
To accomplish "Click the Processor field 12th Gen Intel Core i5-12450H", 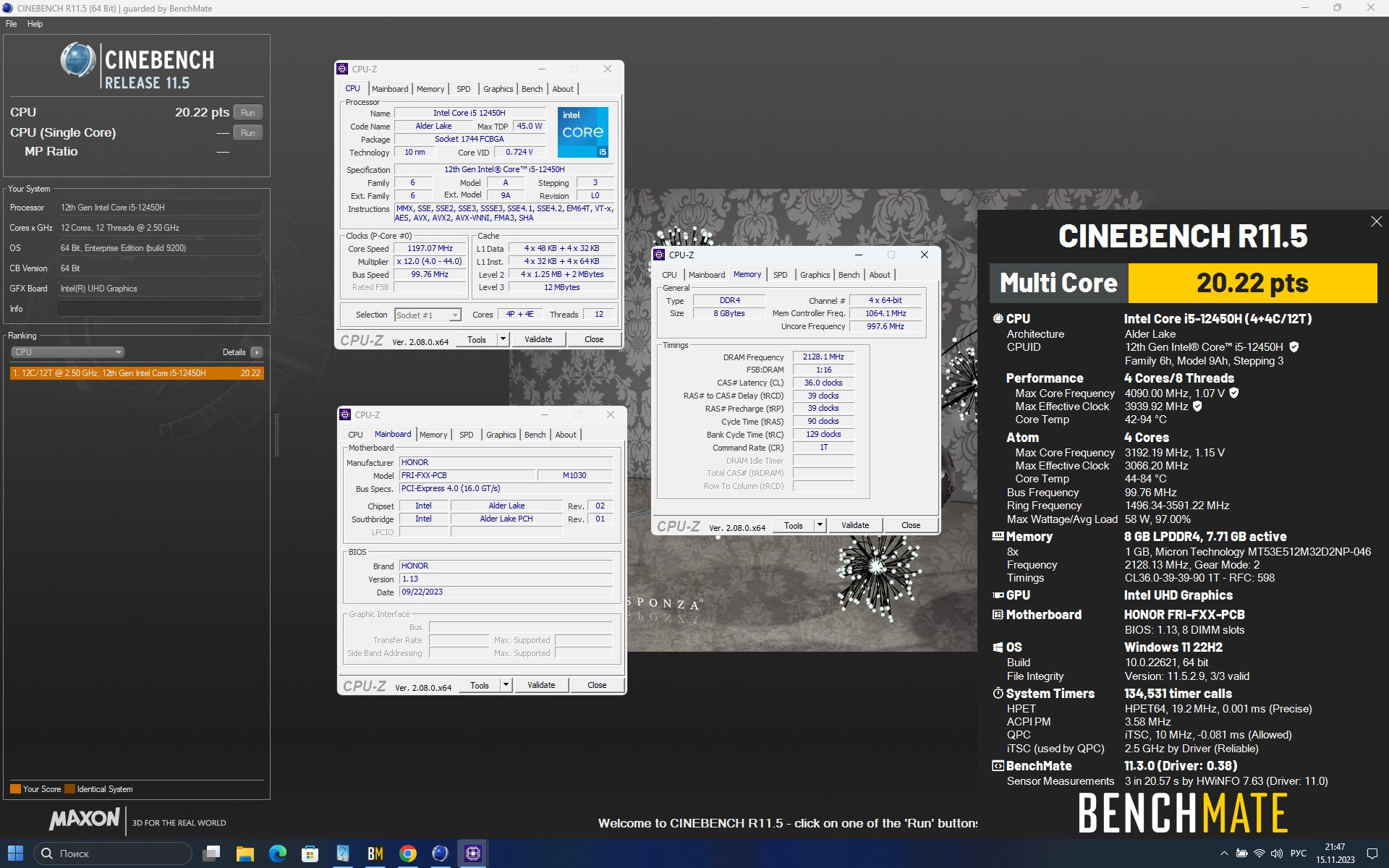I will tap(159, 208).
